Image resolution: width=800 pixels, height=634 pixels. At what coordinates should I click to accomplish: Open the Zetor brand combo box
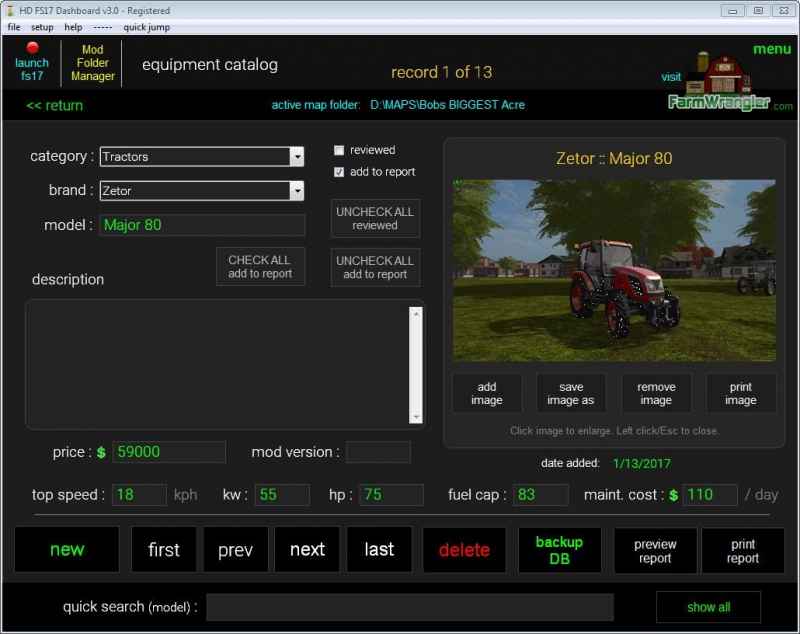click(202, 191)
